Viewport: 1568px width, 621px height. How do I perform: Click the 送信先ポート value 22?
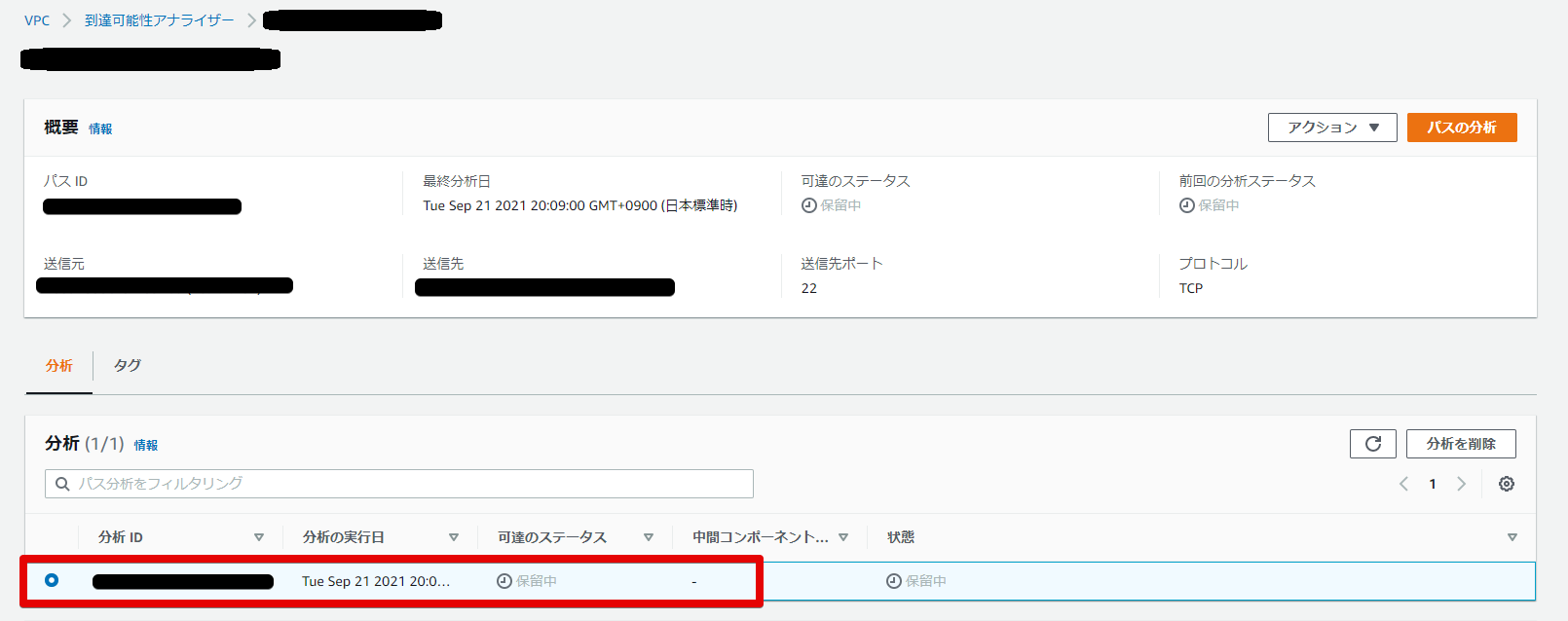pyautogui.click(x=809, y=288)
